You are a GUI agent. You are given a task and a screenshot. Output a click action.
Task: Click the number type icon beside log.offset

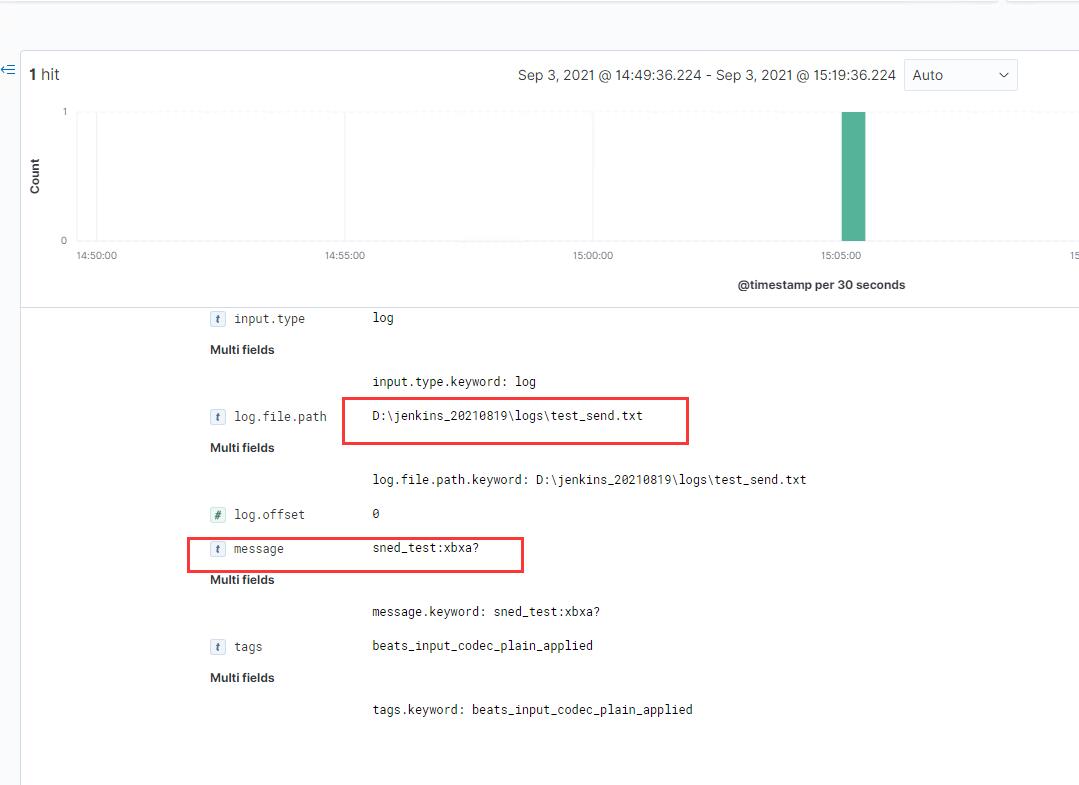point(217,515)
